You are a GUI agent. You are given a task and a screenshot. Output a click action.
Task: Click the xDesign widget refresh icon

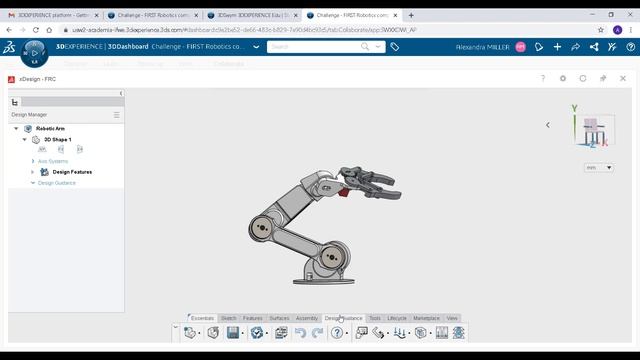tap(583, 78)
